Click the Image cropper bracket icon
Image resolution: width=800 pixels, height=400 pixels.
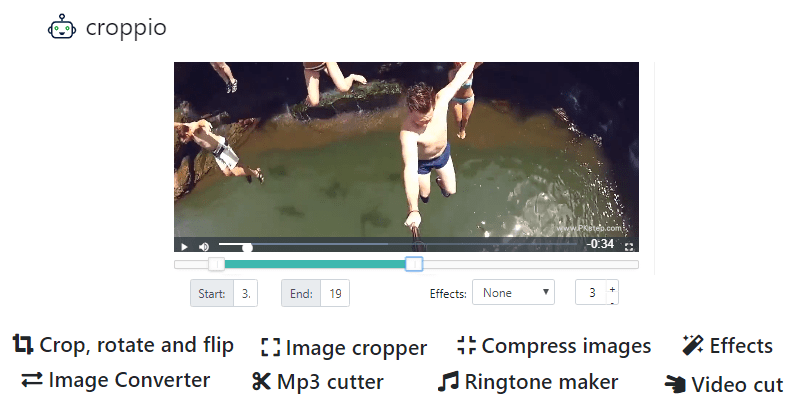point(270,347)
